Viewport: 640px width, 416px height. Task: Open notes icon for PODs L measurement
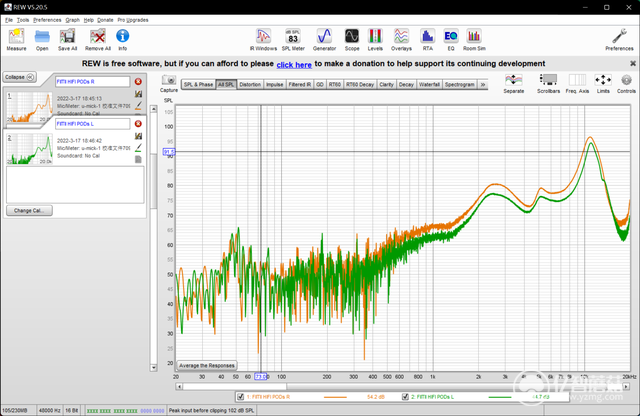click(138, 159)
